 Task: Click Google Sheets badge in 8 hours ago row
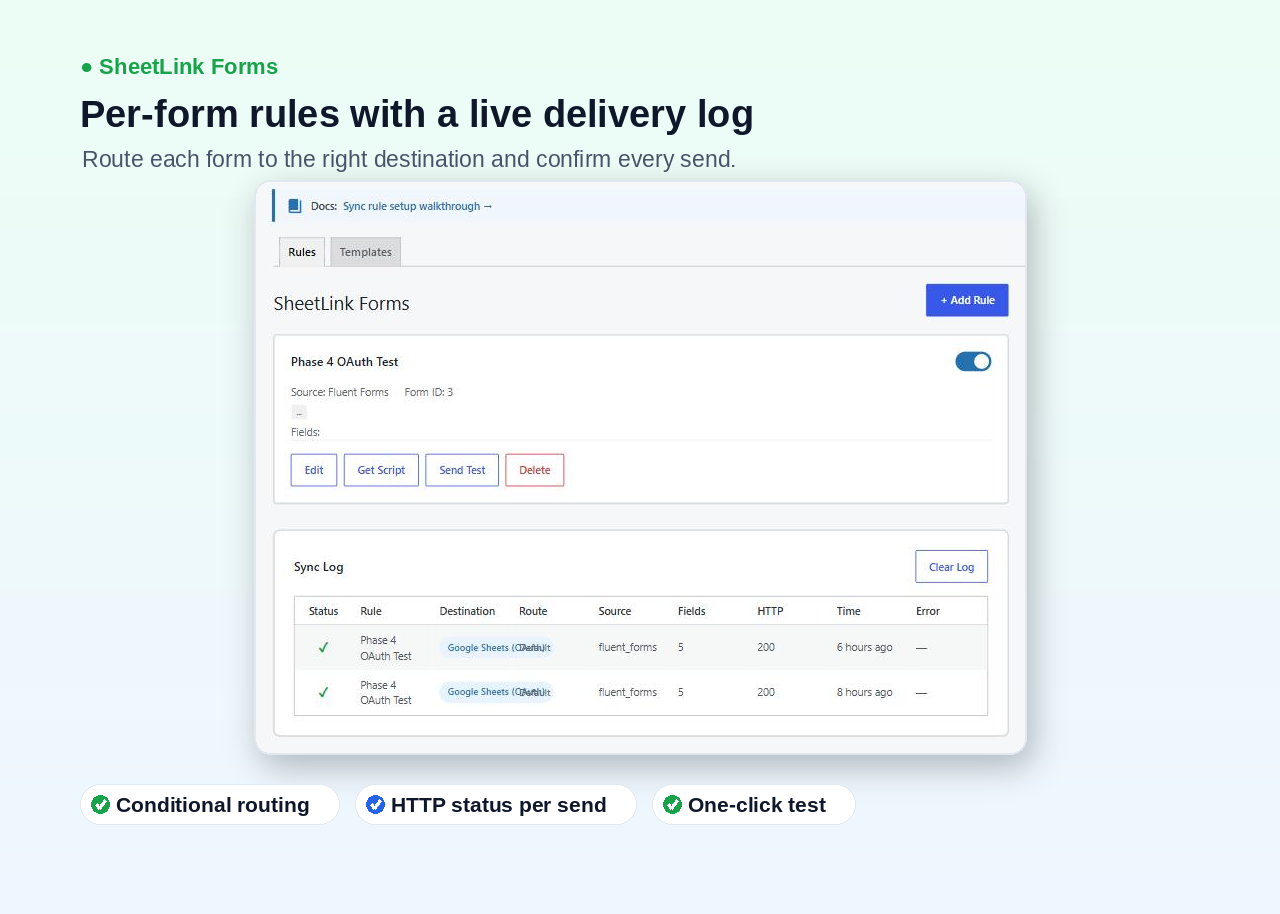pyautogui.click(x=496, y=692)
